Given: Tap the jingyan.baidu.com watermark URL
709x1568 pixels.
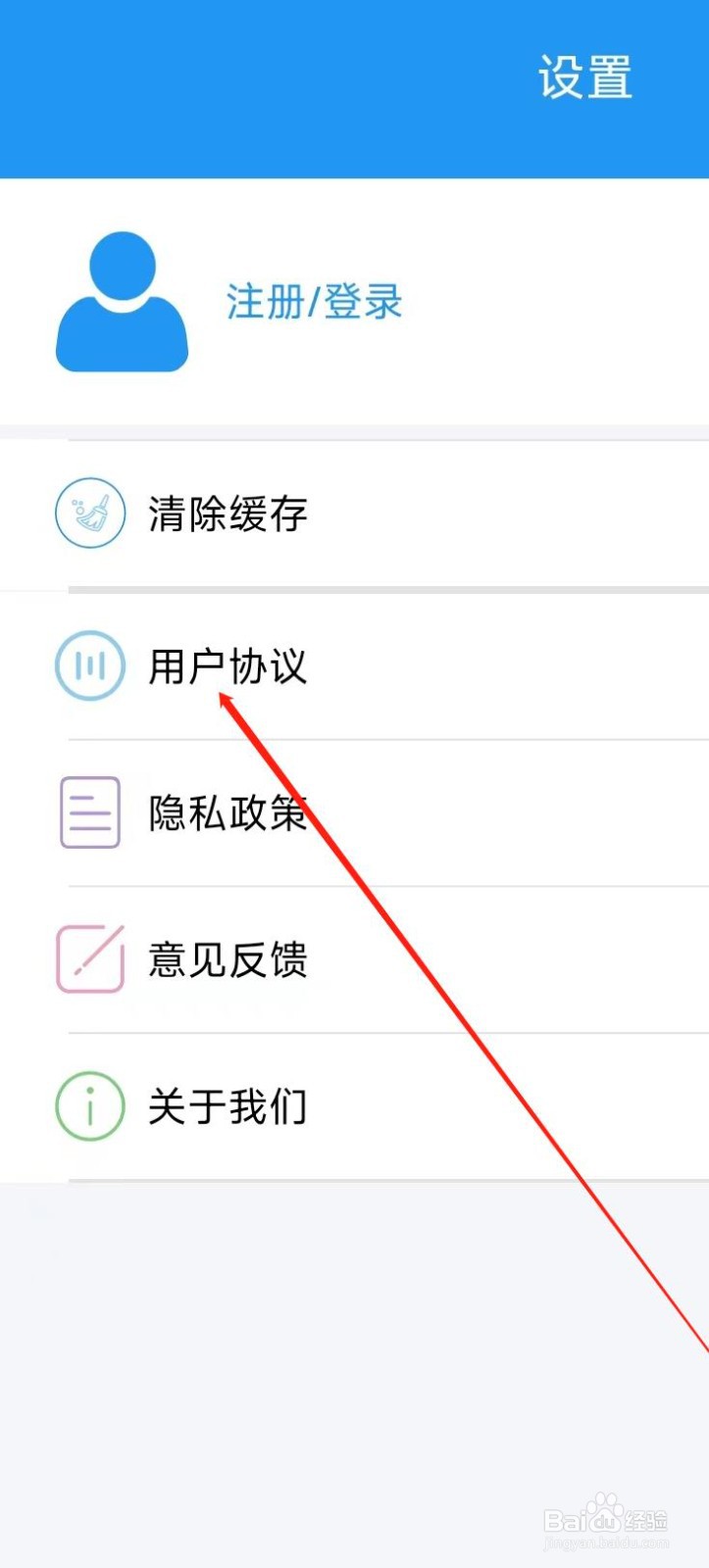Looking at the screenshot, I should [x=606, y=1543].
